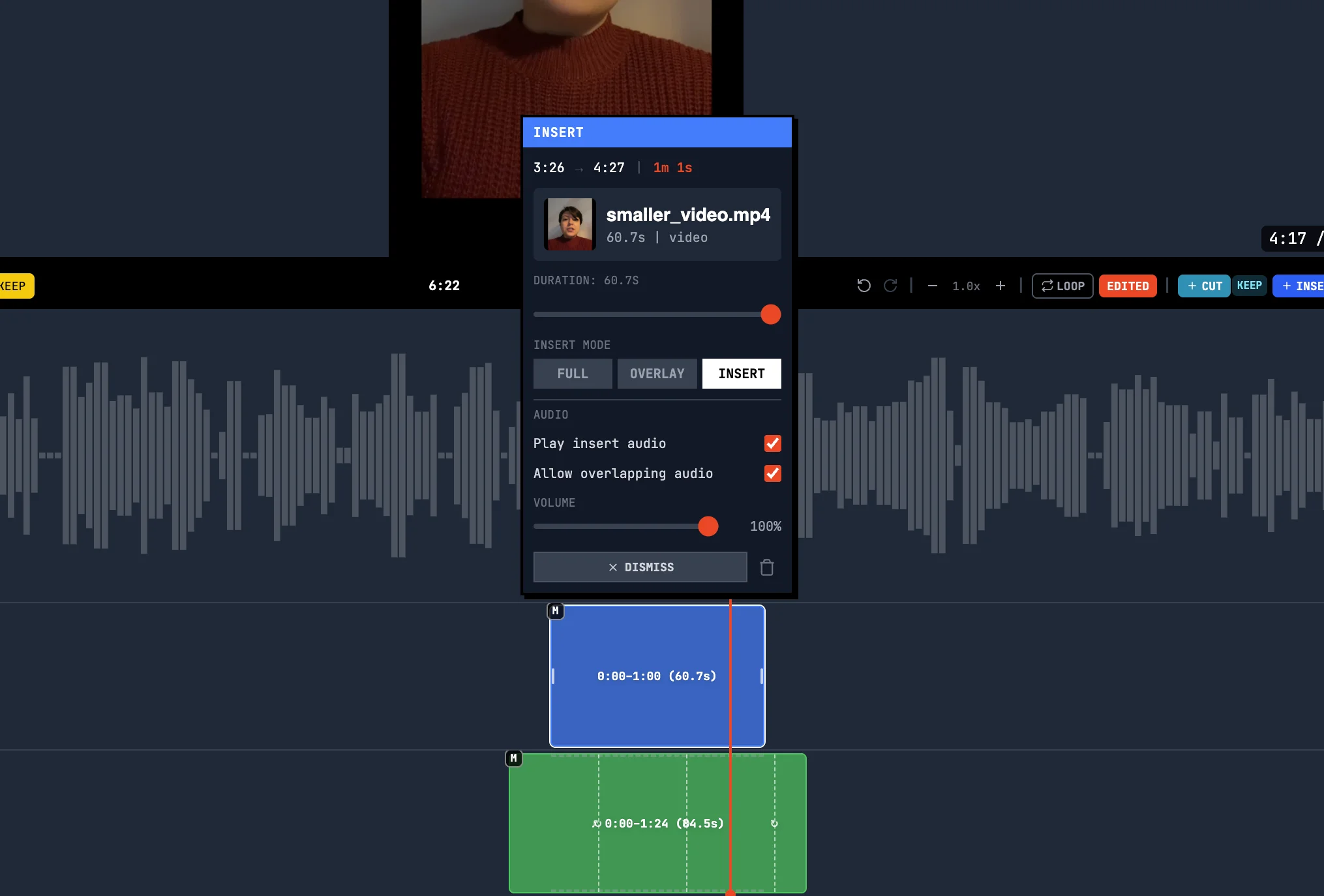The height and width of the screenshot is (896, 1324).
Task: Click the redo arrow icon
Action: pos(890,286)
